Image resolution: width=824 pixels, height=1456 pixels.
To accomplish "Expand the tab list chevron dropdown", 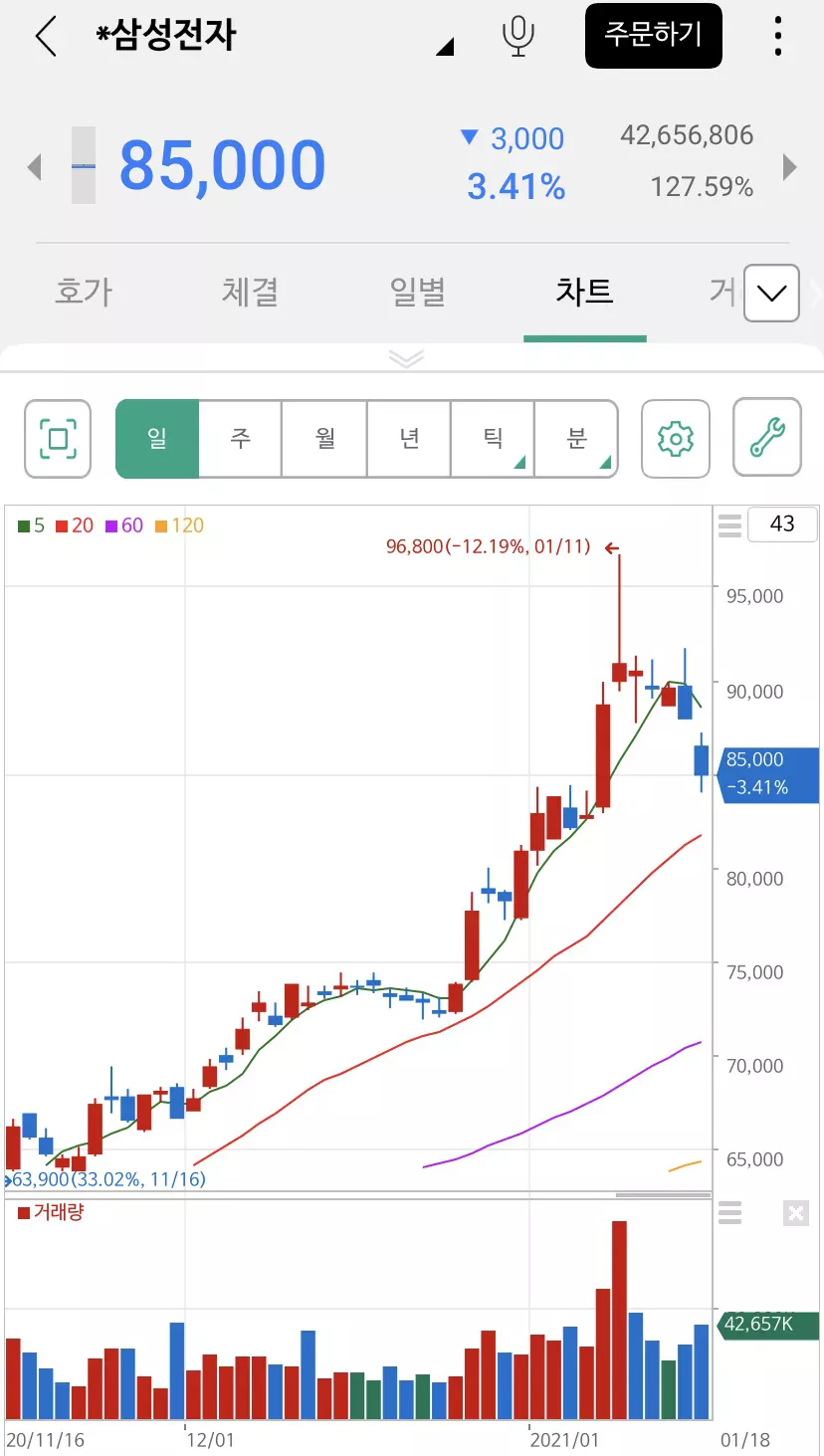I will pos(771,293).
